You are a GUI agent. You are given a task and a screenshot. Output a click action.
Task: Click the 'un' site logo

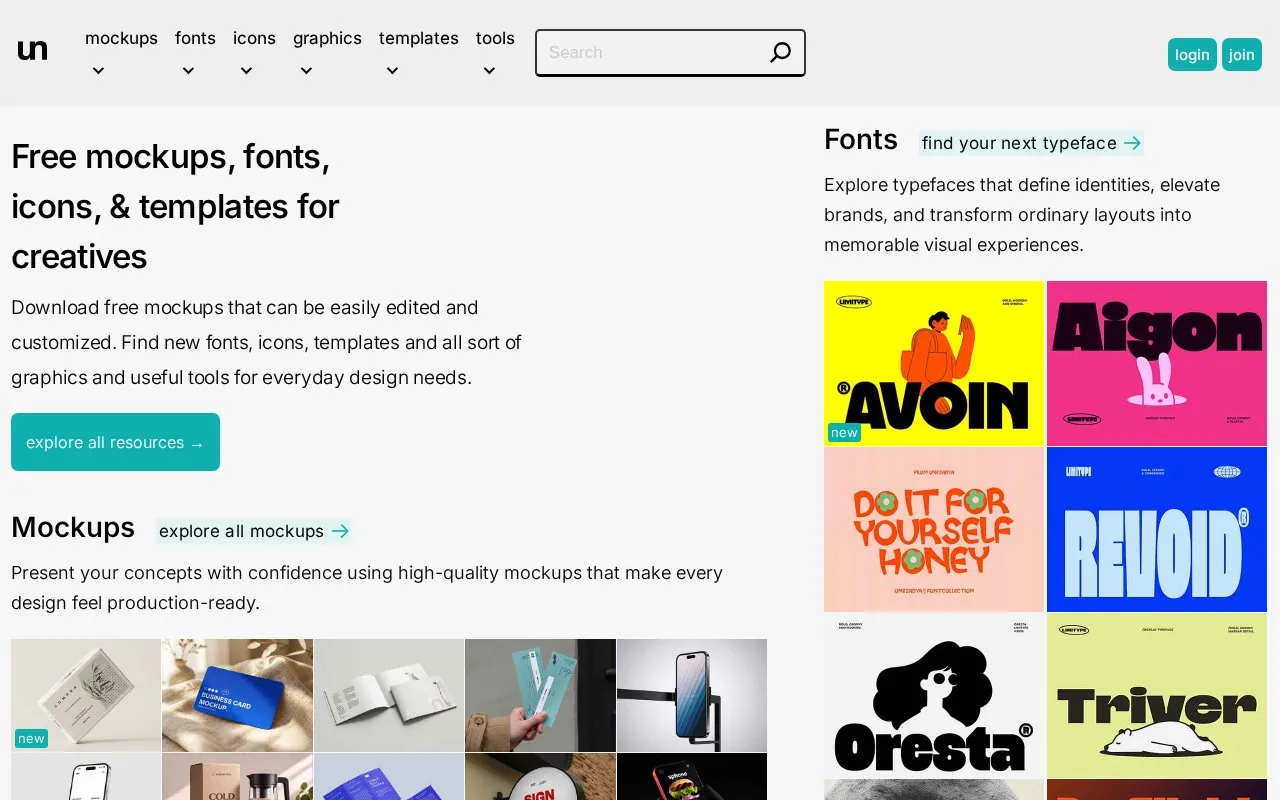pyautogui.click(x=32, y=50)
